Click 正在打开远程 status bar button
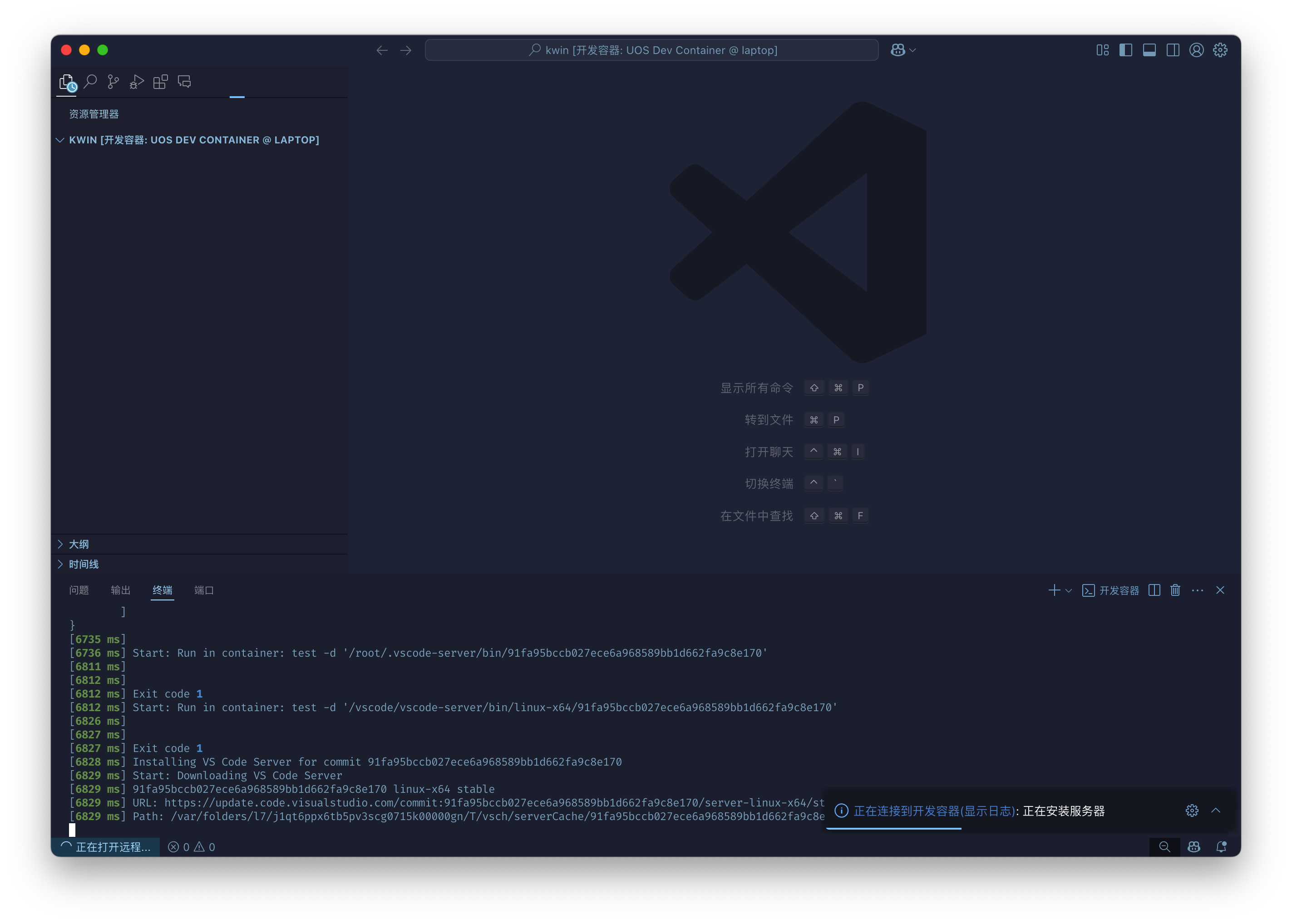The width and height of the screenshot is (1292, 924). (106, 846)
